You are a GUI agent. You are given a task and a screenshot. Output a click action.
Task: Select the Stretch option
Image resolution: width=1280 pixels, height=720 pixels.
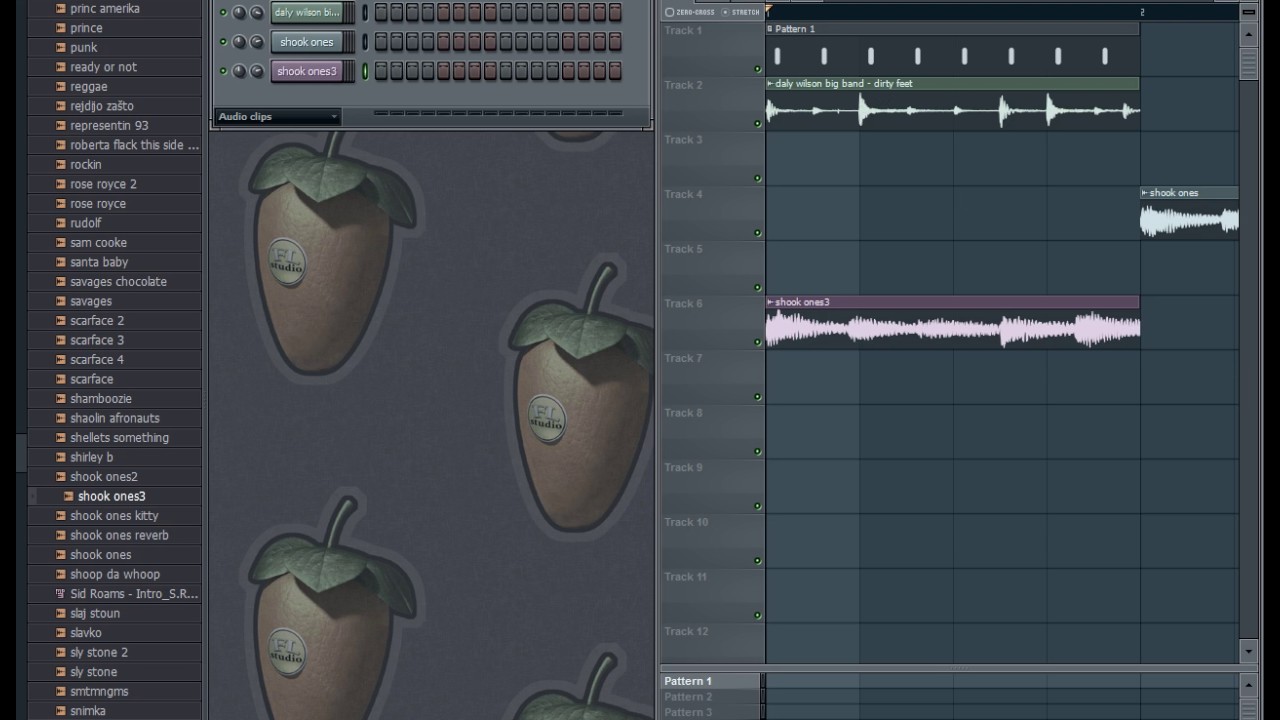click(741, 12)
